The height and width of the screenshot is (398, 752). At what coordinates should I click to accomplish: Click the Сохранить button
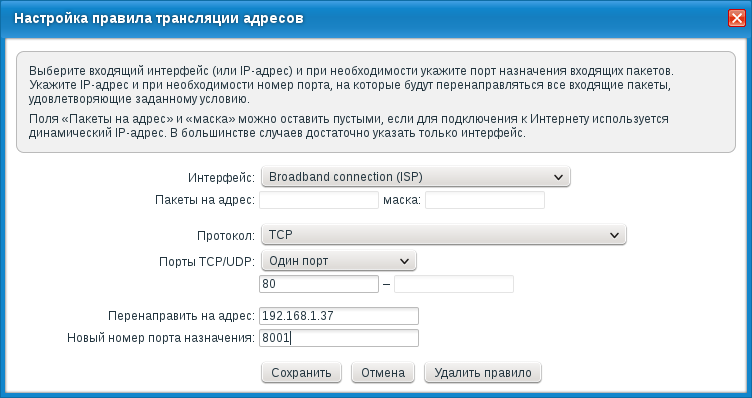(301, 373)
